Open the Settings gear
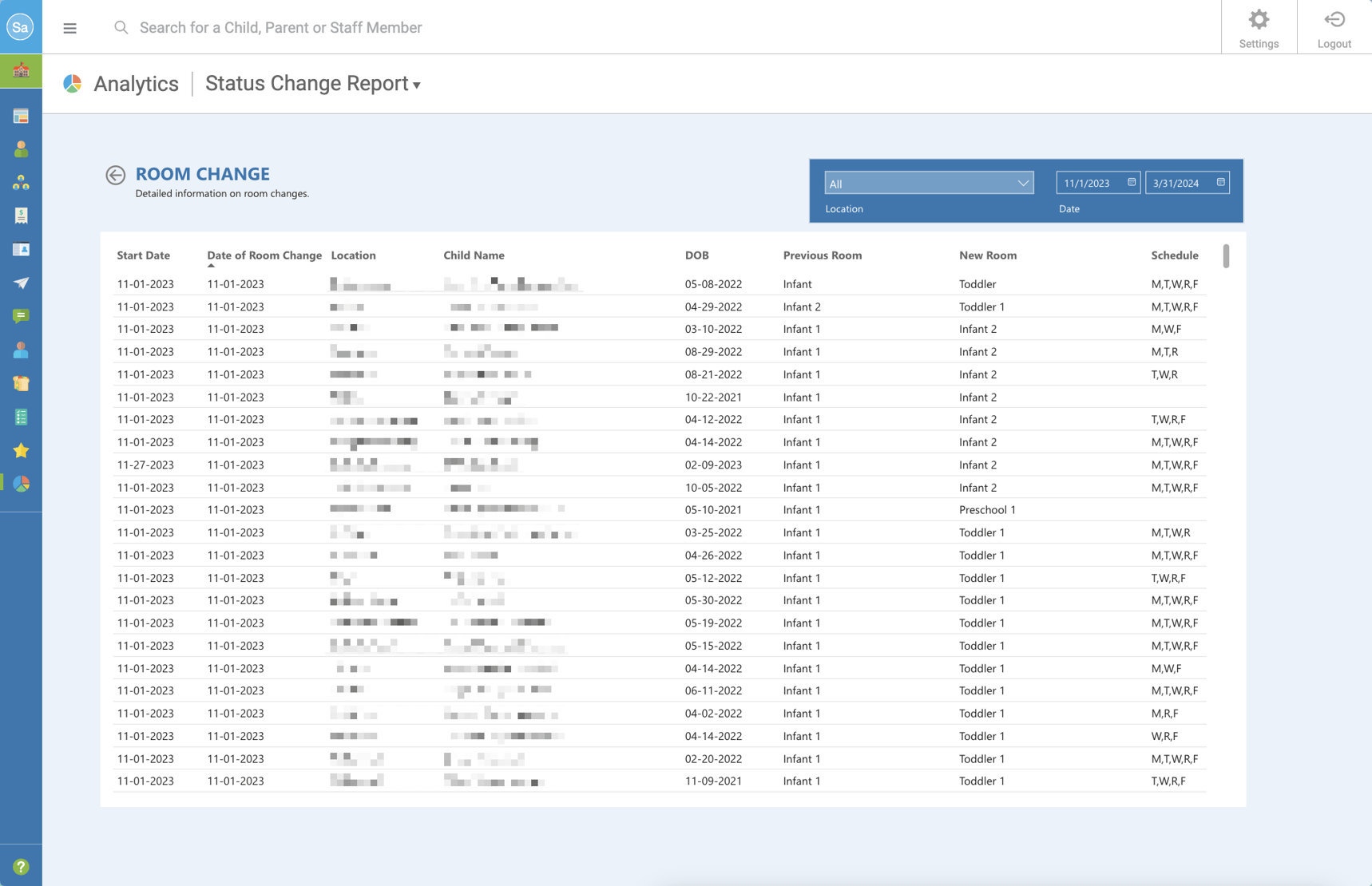The width and height of the screenshot is (1372, 886). (x=1259, y=26)
